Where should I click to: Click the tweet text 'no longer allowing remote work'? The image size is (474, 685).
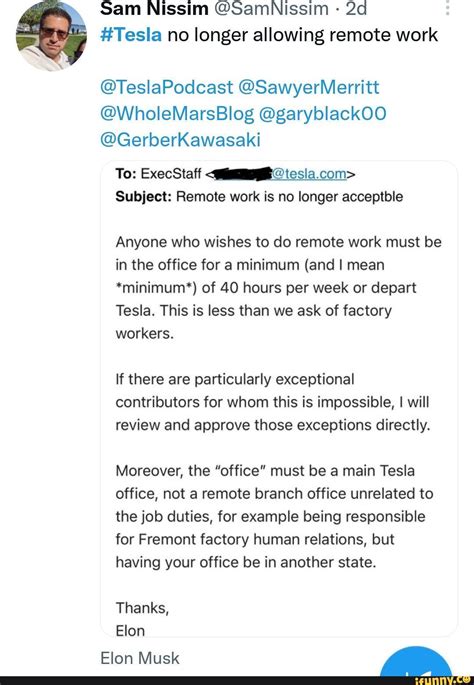302,35
